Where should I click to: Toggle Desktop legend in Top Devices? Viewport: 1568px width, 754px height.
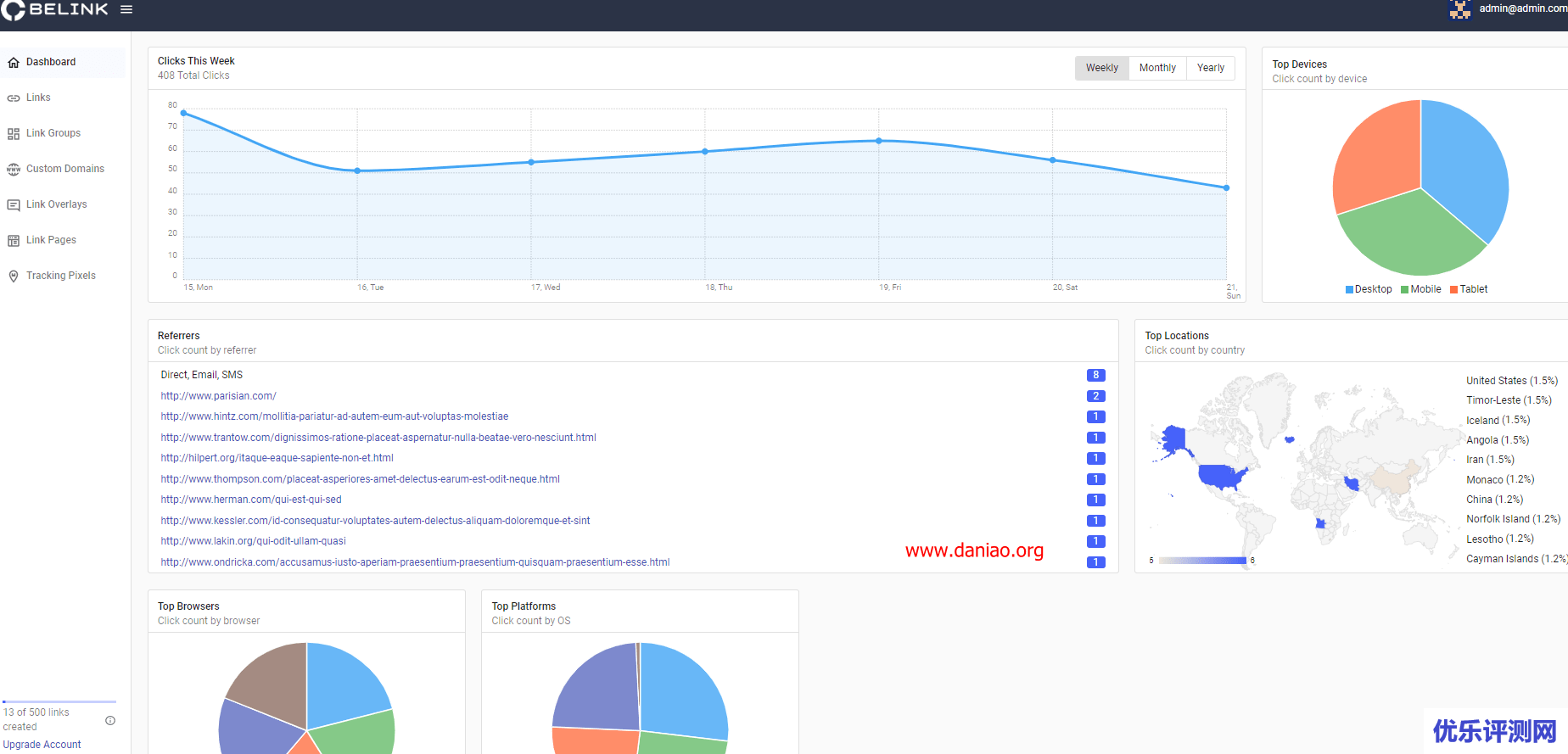coord(1369,289)
